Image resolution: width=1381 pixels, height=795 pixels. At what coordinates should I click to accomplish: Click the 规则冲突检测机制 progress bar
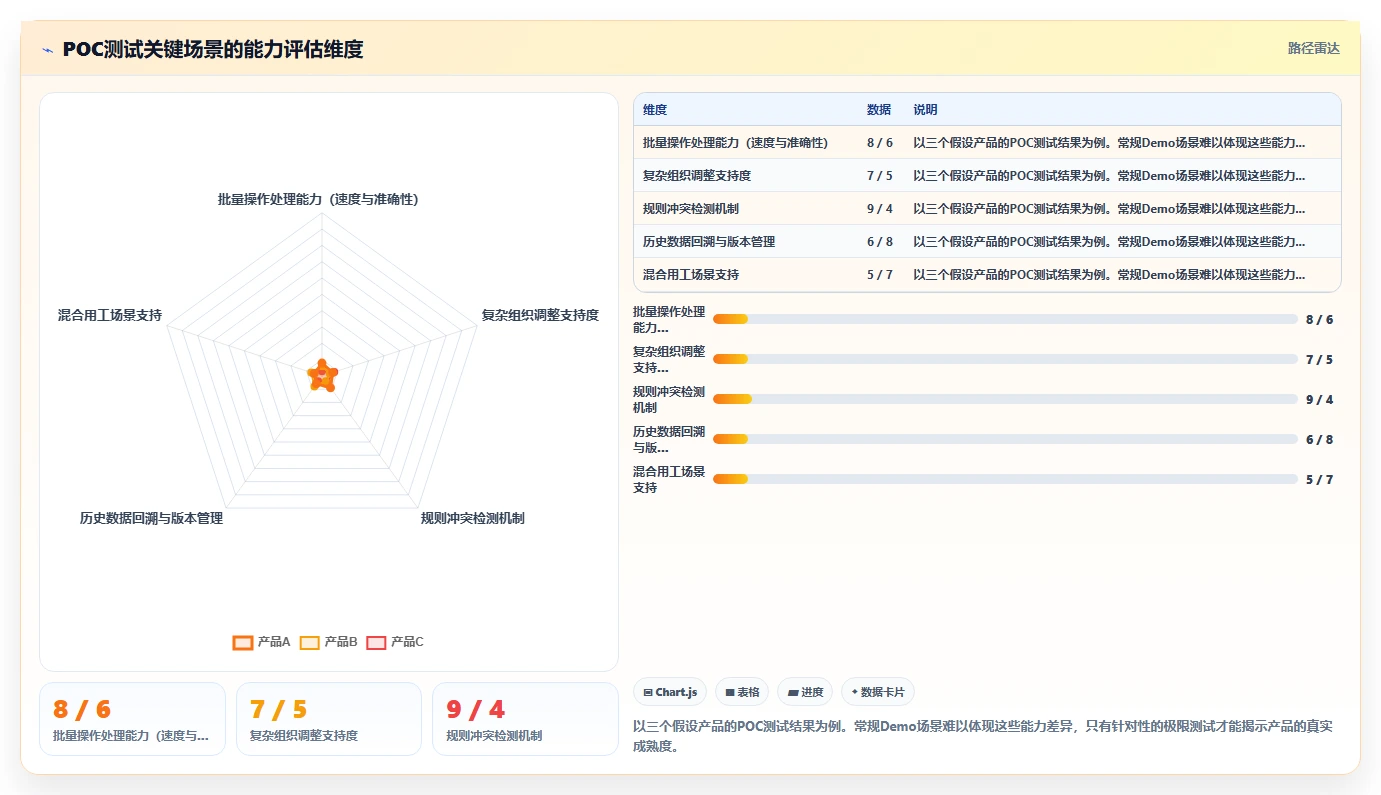coord(1005,399)
